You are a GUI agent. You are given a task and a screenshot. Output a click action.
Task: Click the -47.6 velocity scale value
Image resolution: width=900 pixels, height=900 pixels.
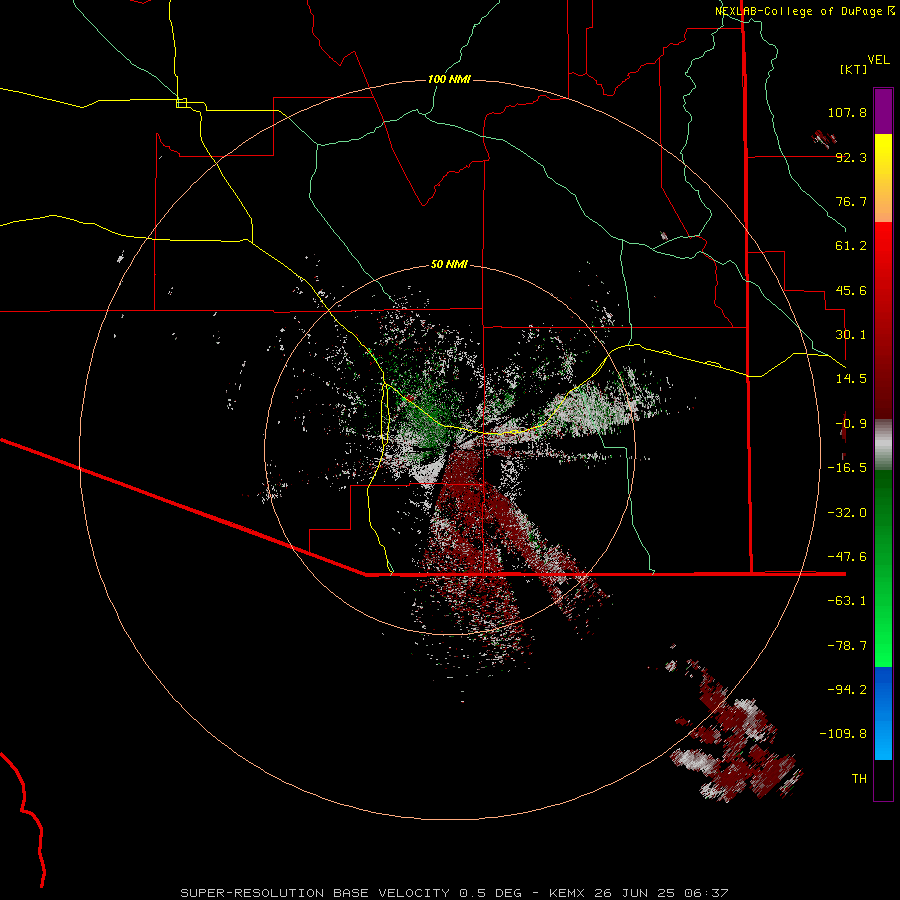[847, 557]
